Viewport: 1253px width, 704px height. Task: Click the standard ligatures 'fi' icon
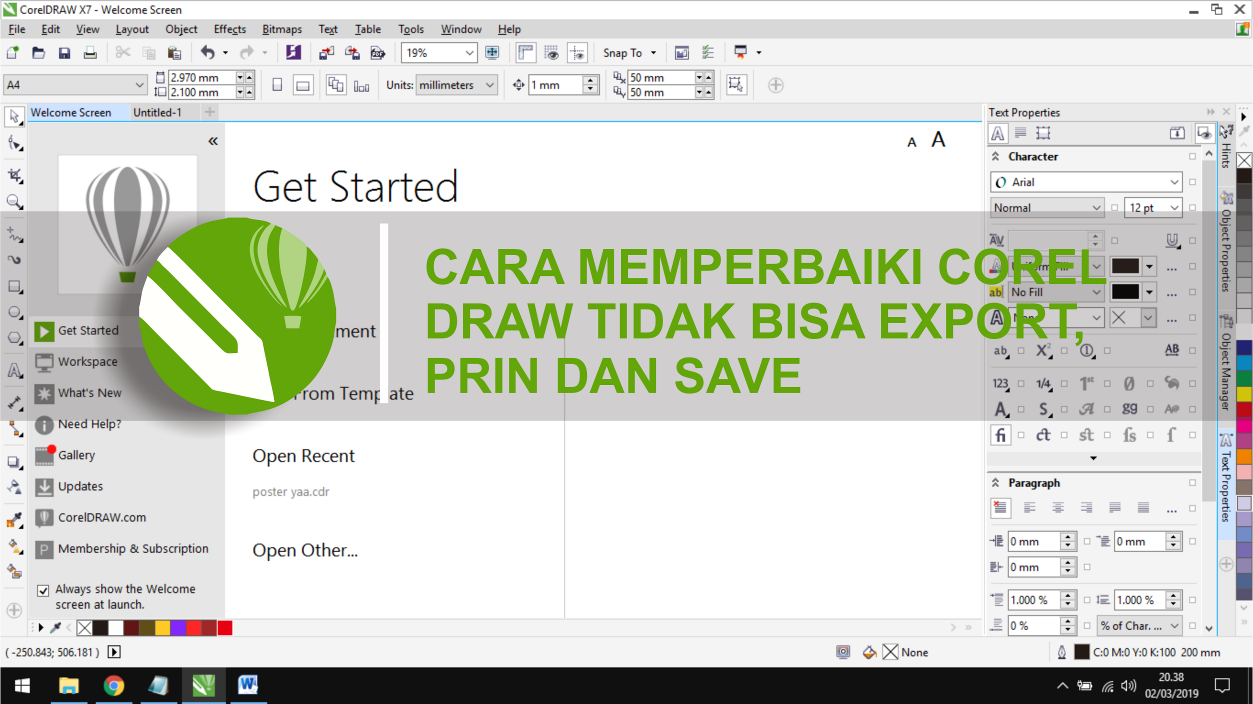click(x=1000, y=435)
